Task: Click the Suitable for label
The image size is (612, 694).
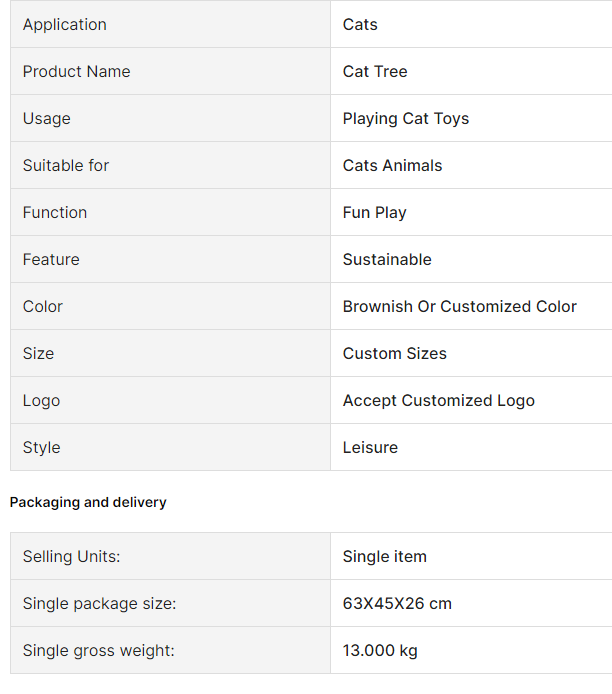Action: tap(66, 165)
